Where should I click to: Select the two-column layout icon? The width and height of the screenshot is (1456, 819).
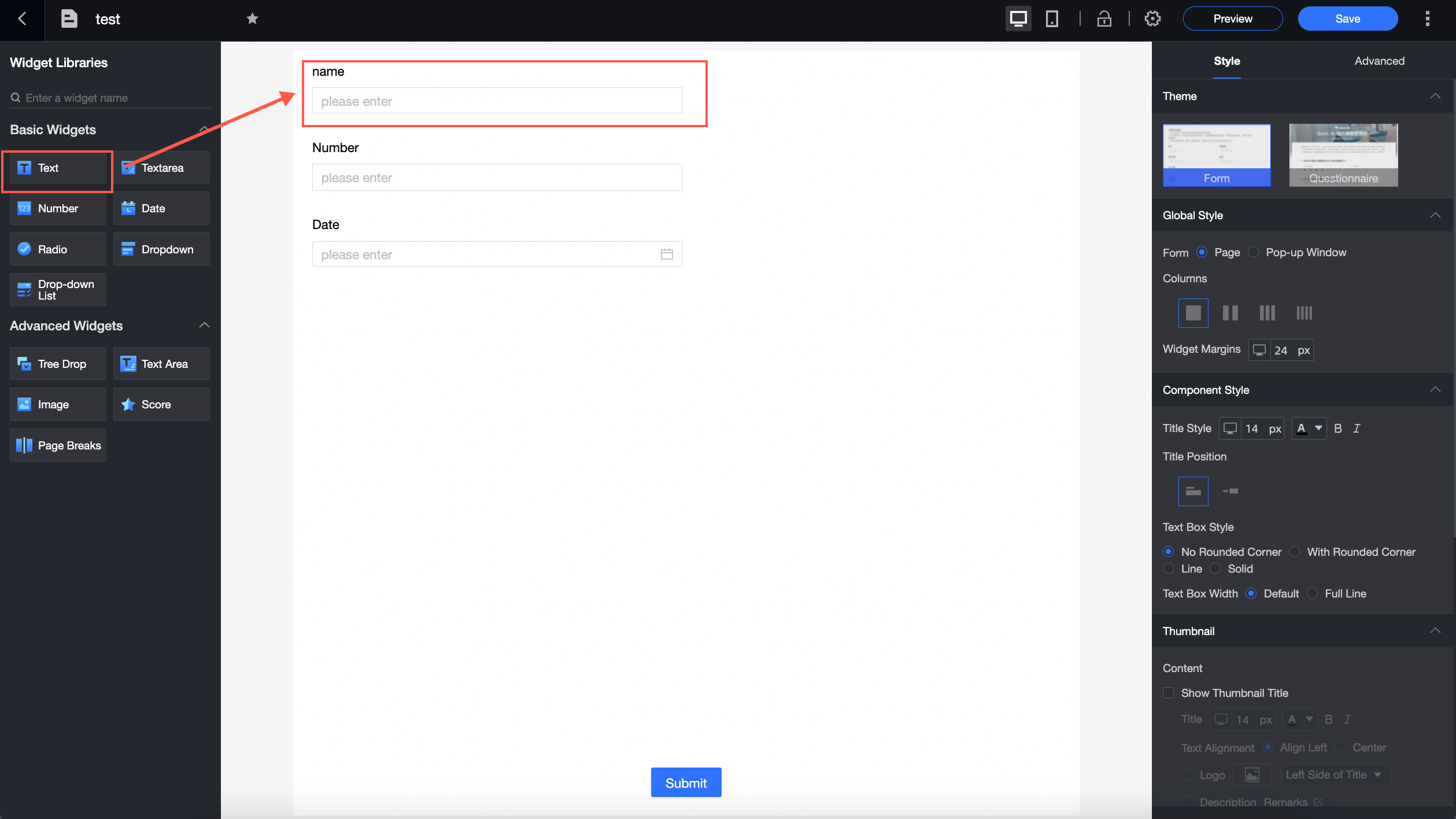coord(1230,313)
